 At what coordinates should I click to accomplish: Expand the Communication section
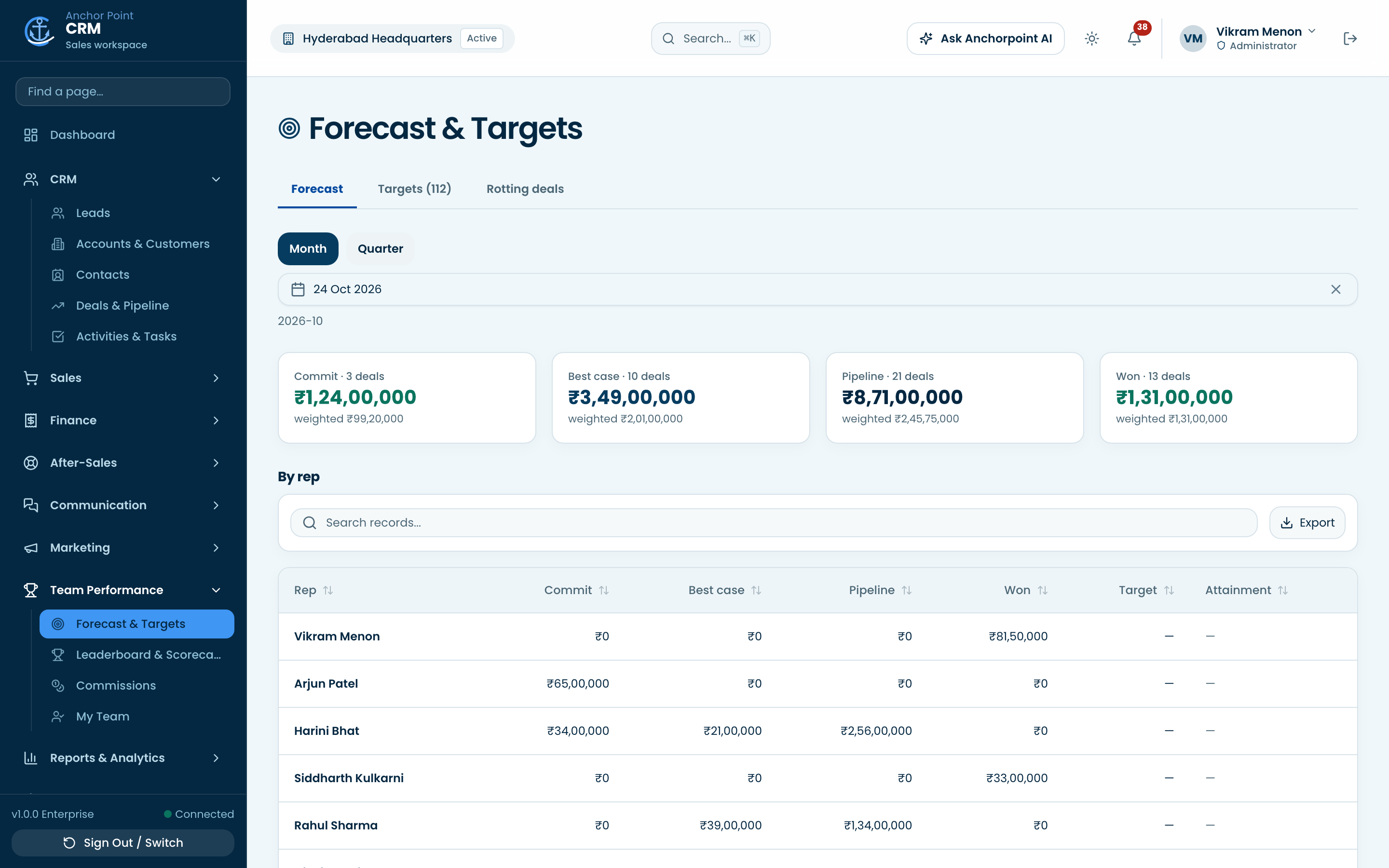tap(123, 505)
